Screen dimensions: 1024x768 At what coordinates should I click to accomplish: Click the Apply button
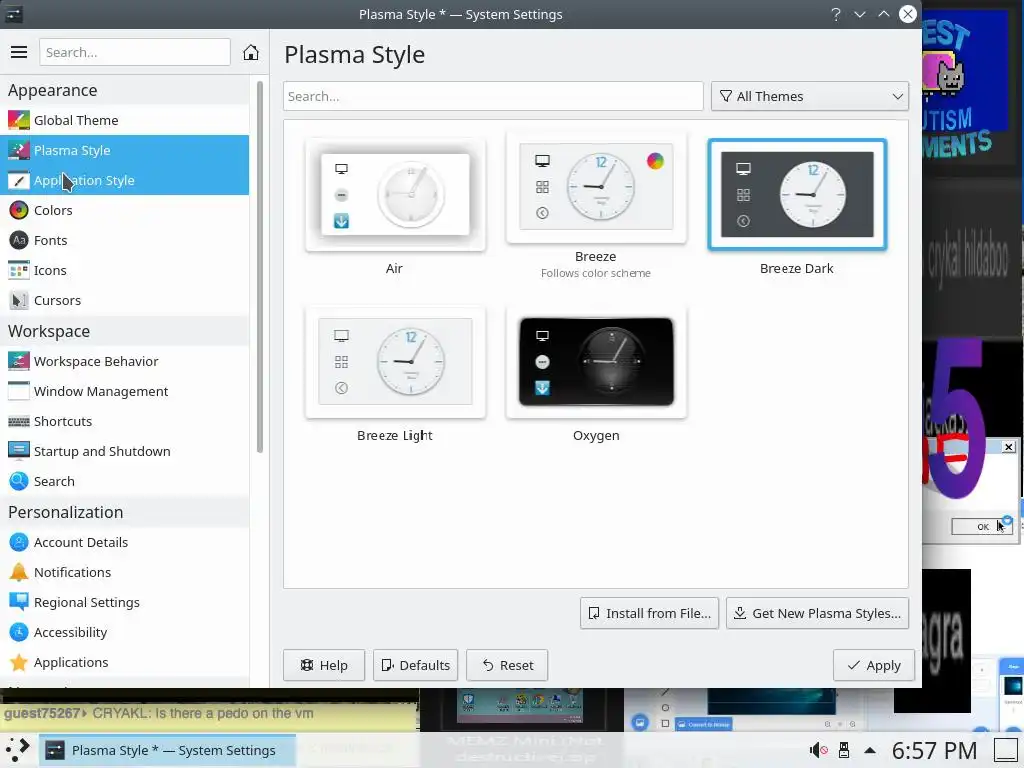874,665
